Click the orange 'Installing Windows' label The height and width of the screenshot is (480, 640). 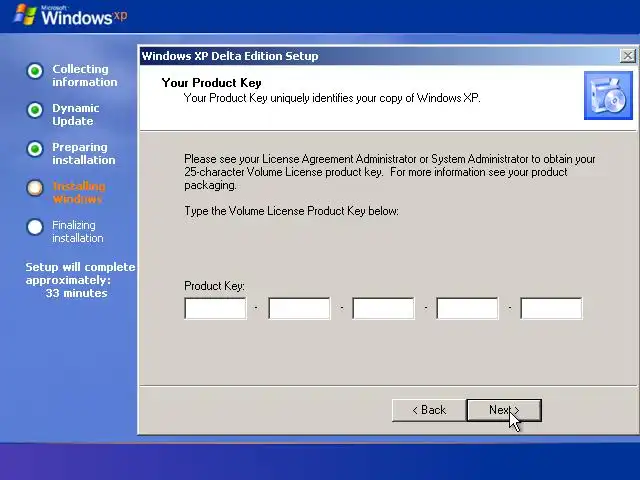pos(79,193)
